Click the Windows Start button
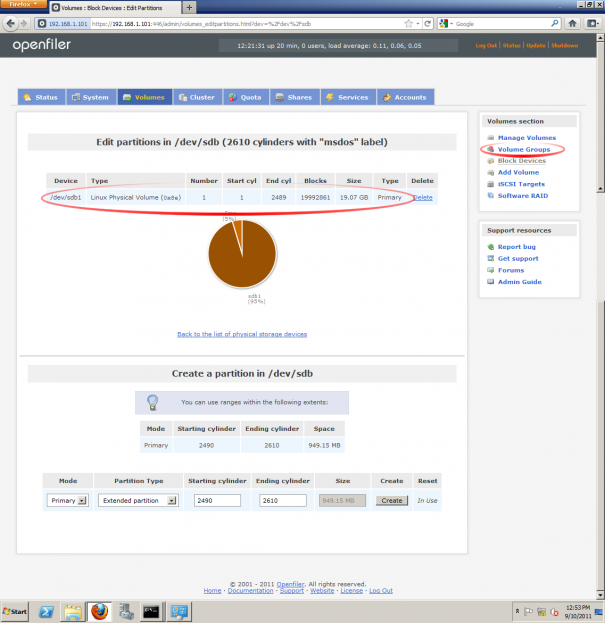Viewport: 605px width, 623px height. click(15, 612)
